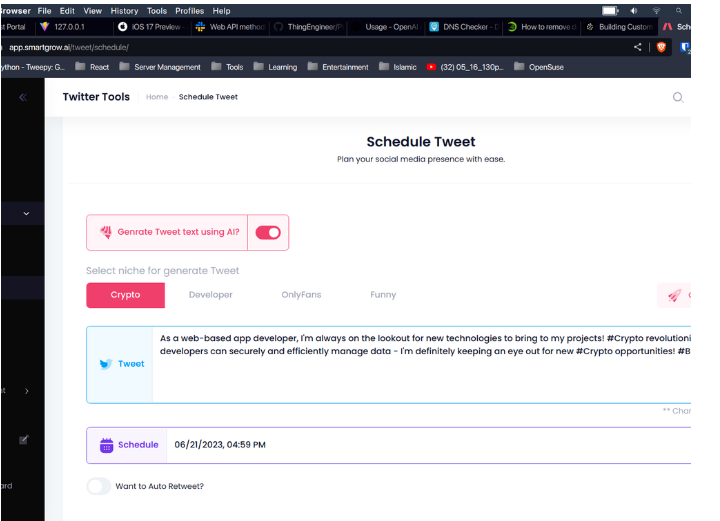Open the Edit menu

[x=67, y=11]
